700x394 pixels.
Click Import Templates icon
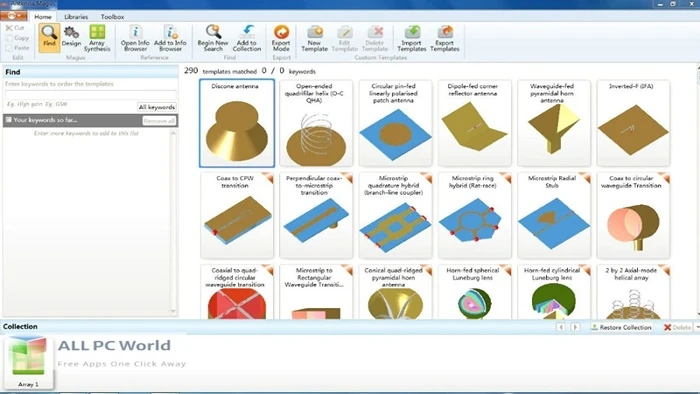click(x=412, y=38)
